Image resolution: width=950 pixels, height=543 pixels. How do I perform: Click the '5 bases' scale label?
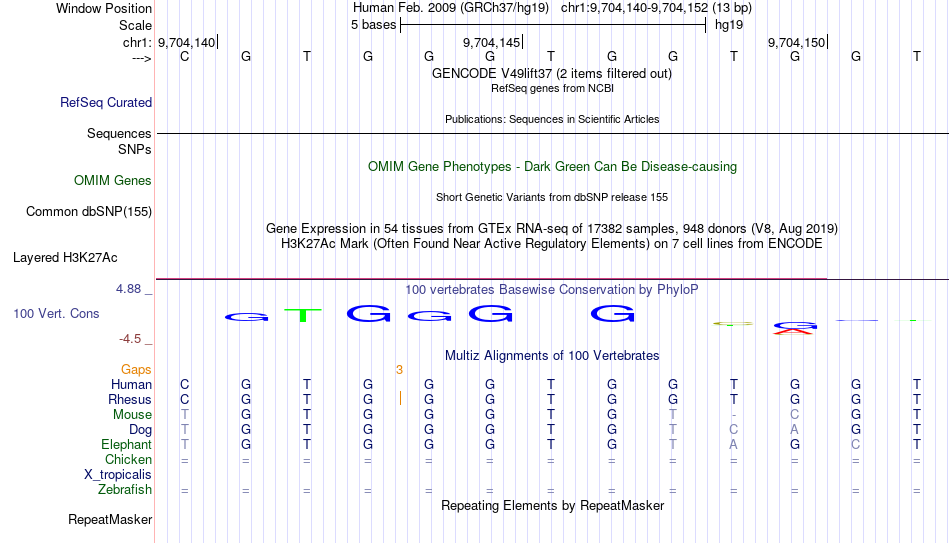click(373, 25)
